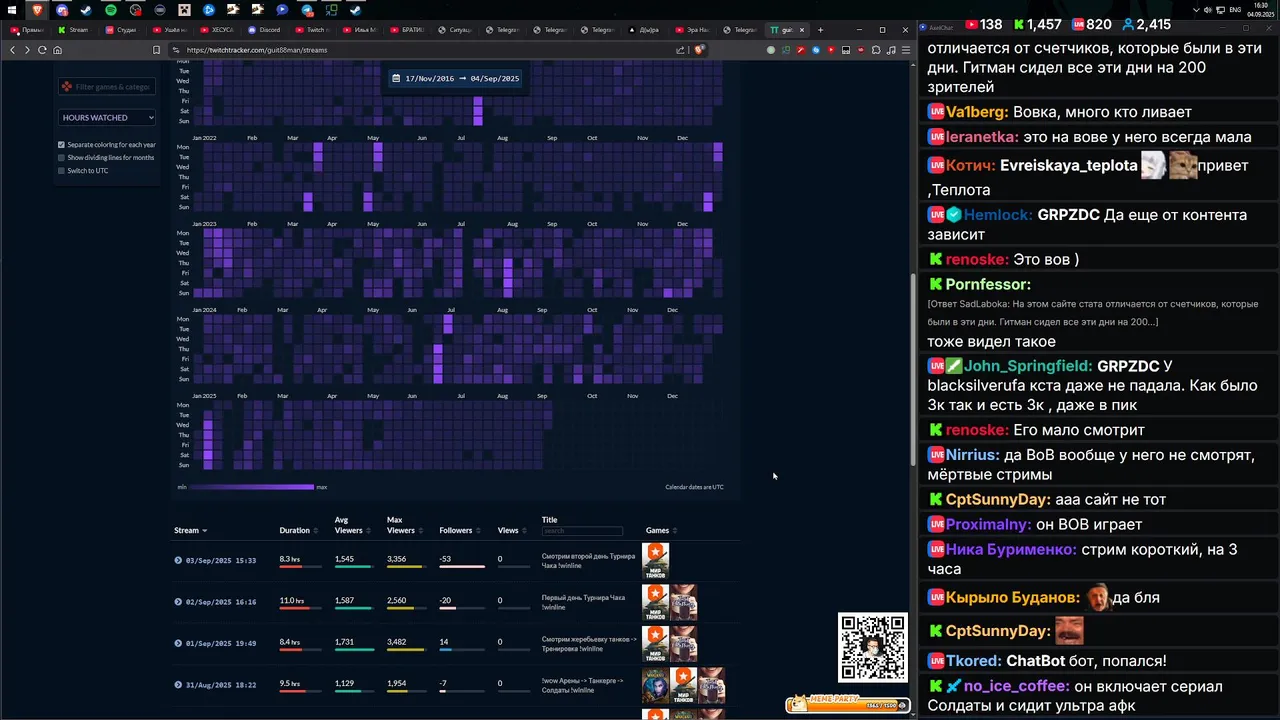
Task: Go forward in the browser
Action: 26,50
